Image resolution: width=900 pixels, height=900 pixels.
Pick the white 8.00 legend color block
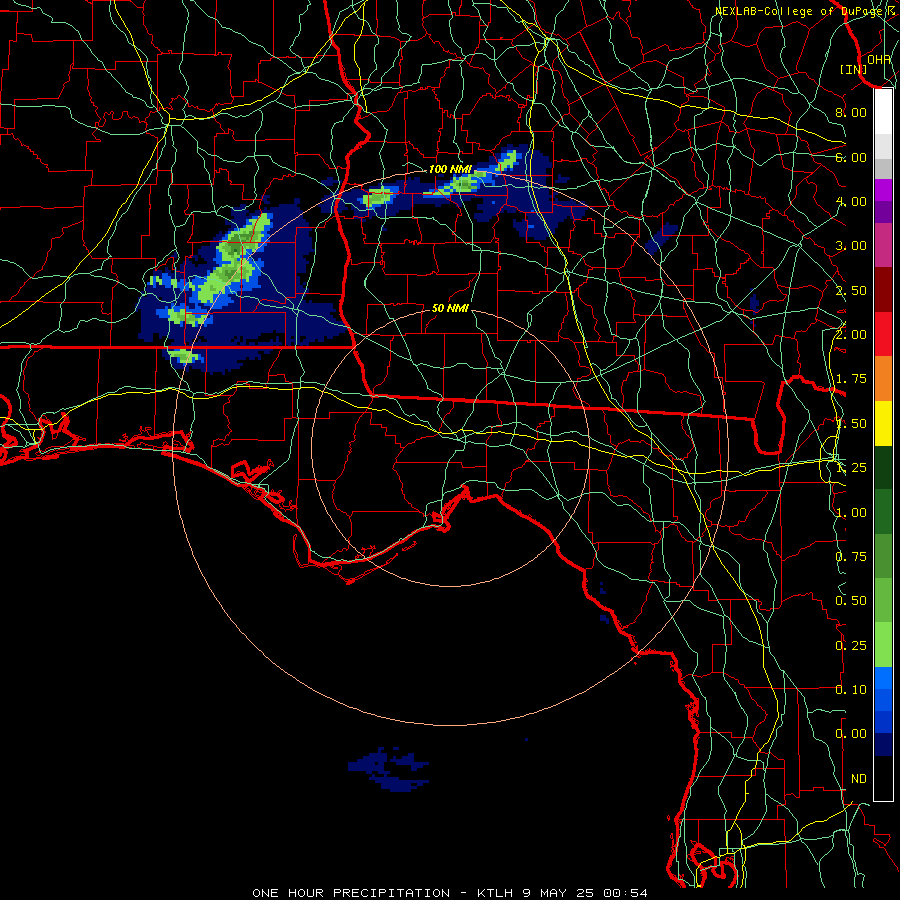pos(883,111)
